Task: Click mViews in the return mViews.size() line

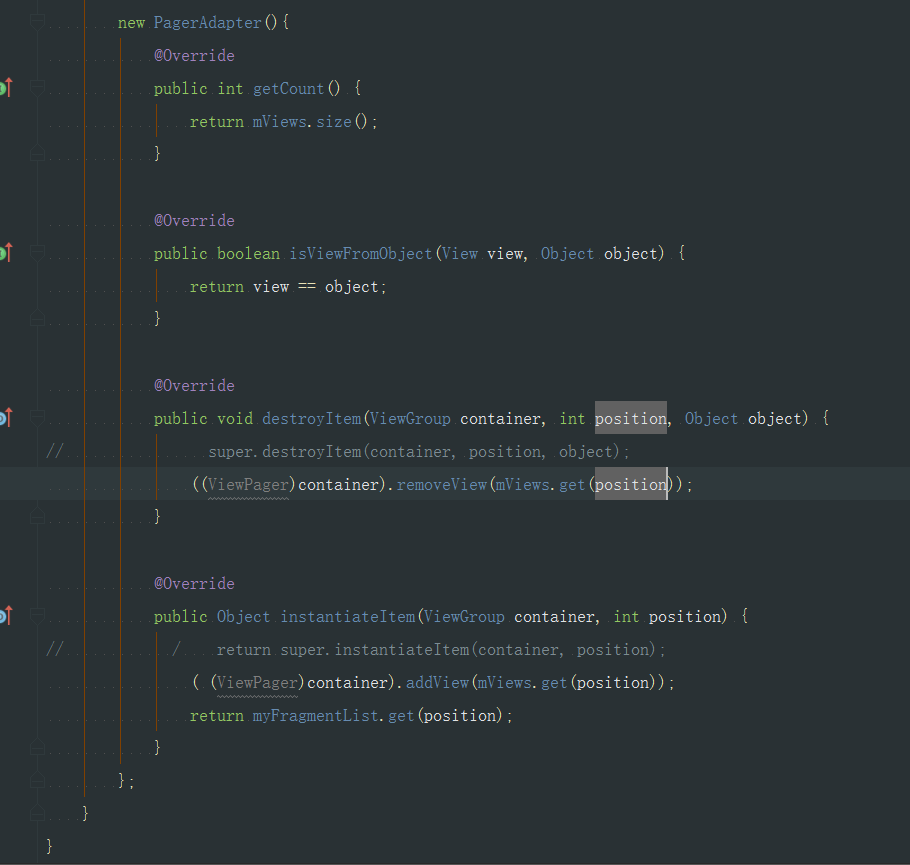Action: pos(279,121)
